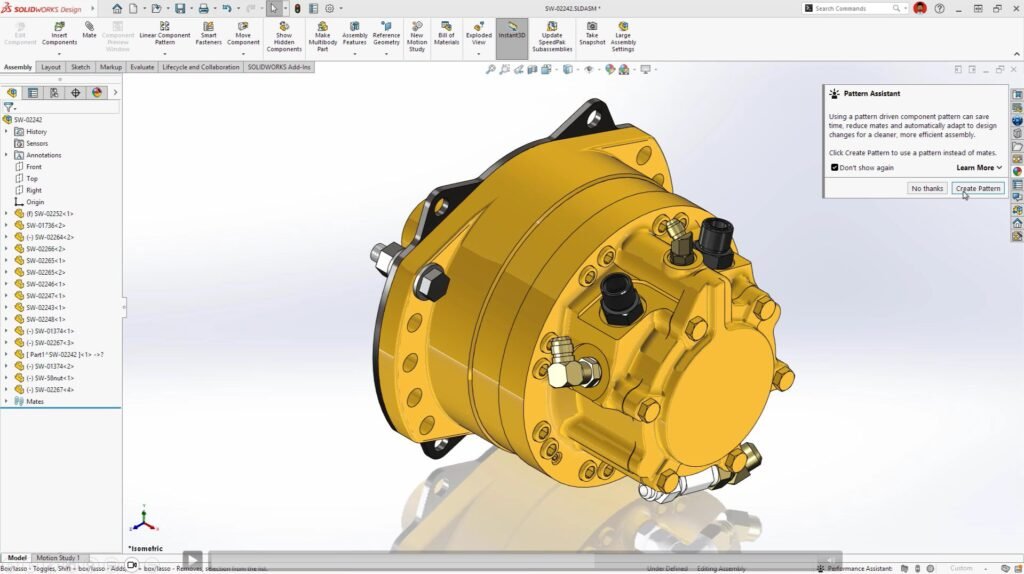1024x574 pixels.
Task: Open Smart Fasteners tool
Action: [208, 34]
